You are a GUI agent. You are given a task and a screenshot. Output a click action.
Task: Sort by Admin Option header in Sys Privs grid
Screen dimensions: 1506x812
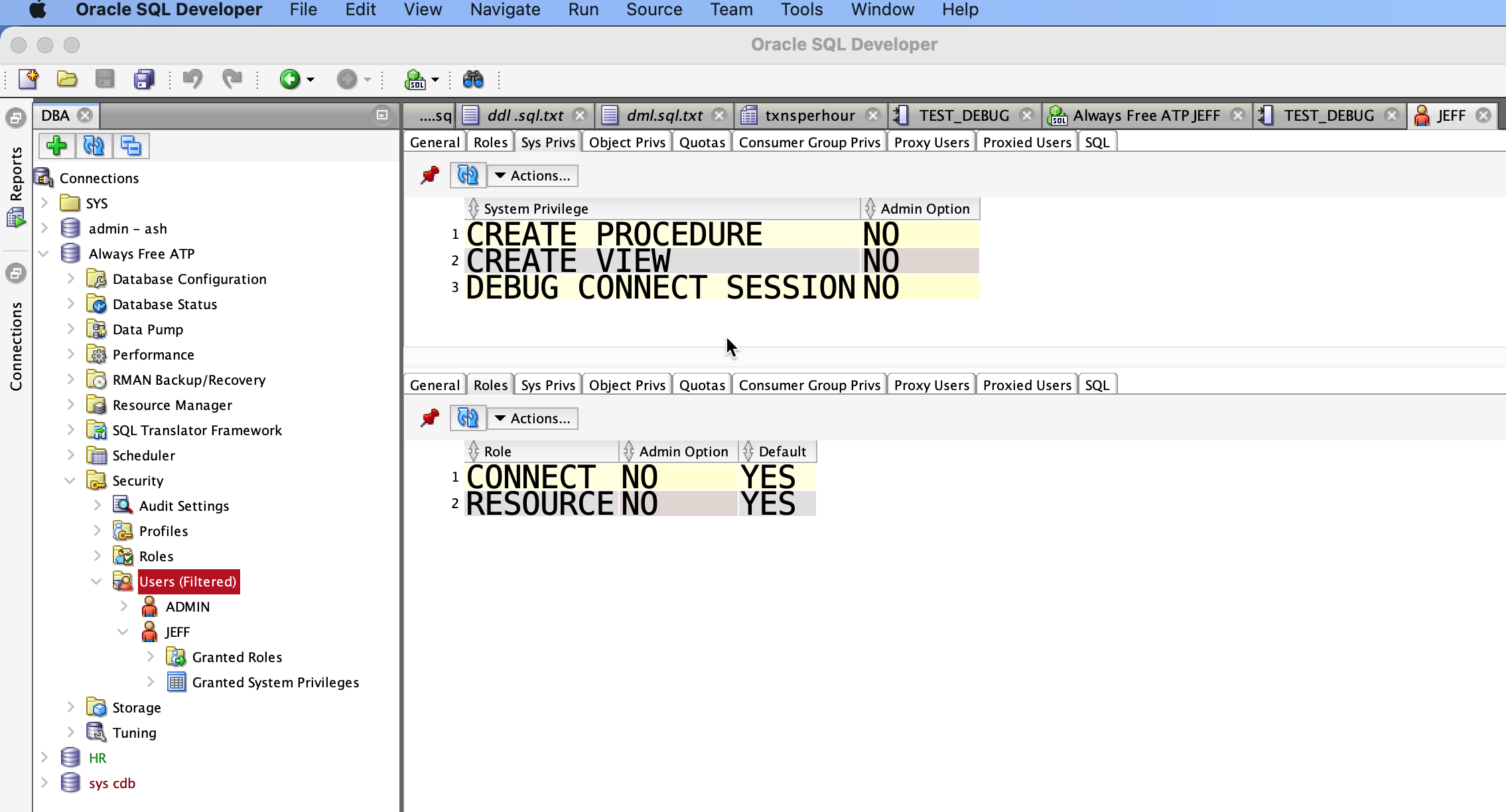[x=920, y=209]
